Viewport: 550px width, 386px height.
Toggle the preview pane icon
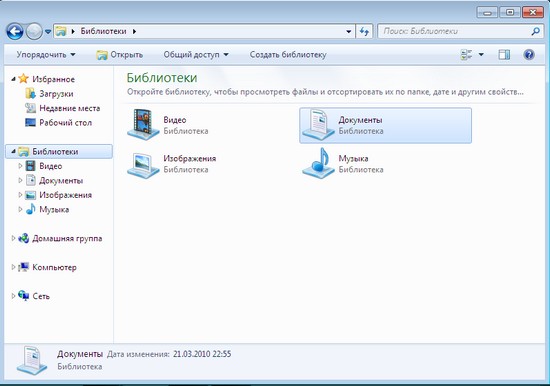[x=504, y=54]
